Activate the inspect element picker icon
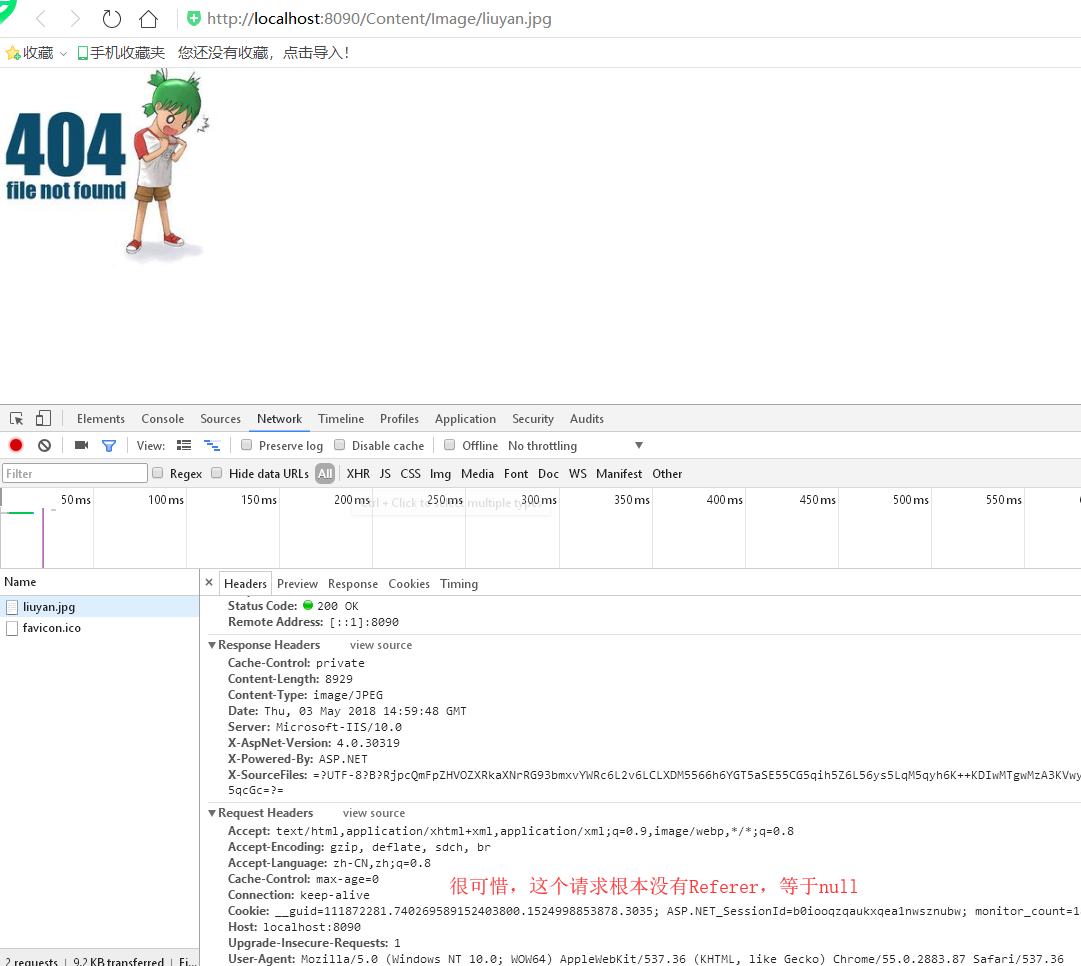The height and width of the screenshot is (966, 1081). (x=17, y=419)
